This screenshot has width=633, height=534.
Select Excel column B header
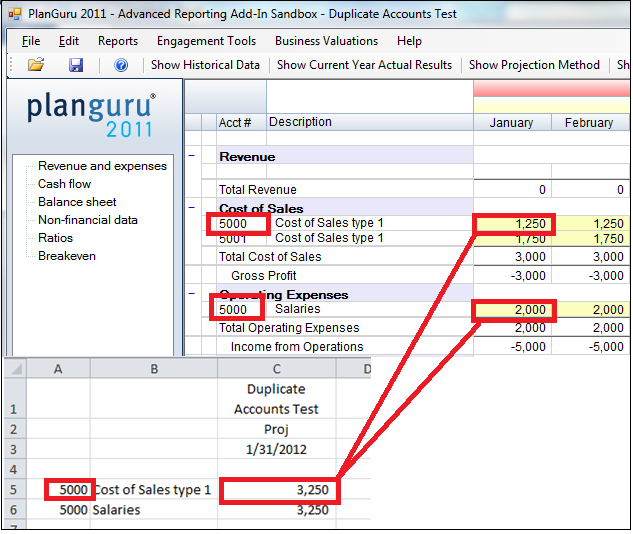click(x=154, y=369)
